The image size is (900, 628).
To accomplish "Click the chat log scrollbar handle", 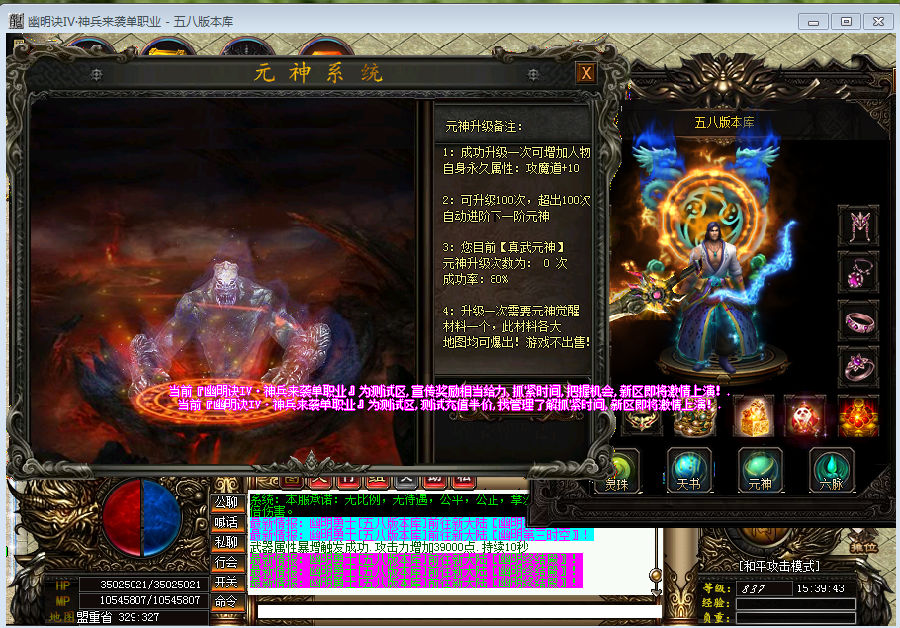I will point(655,575).
